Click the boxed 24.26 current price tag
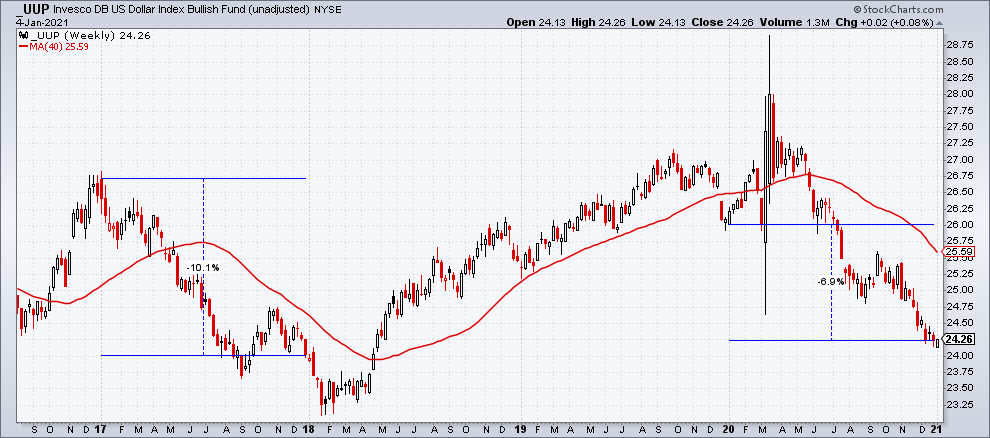The image size is (990, 438). pyautogui.click(x=960, y=340)
